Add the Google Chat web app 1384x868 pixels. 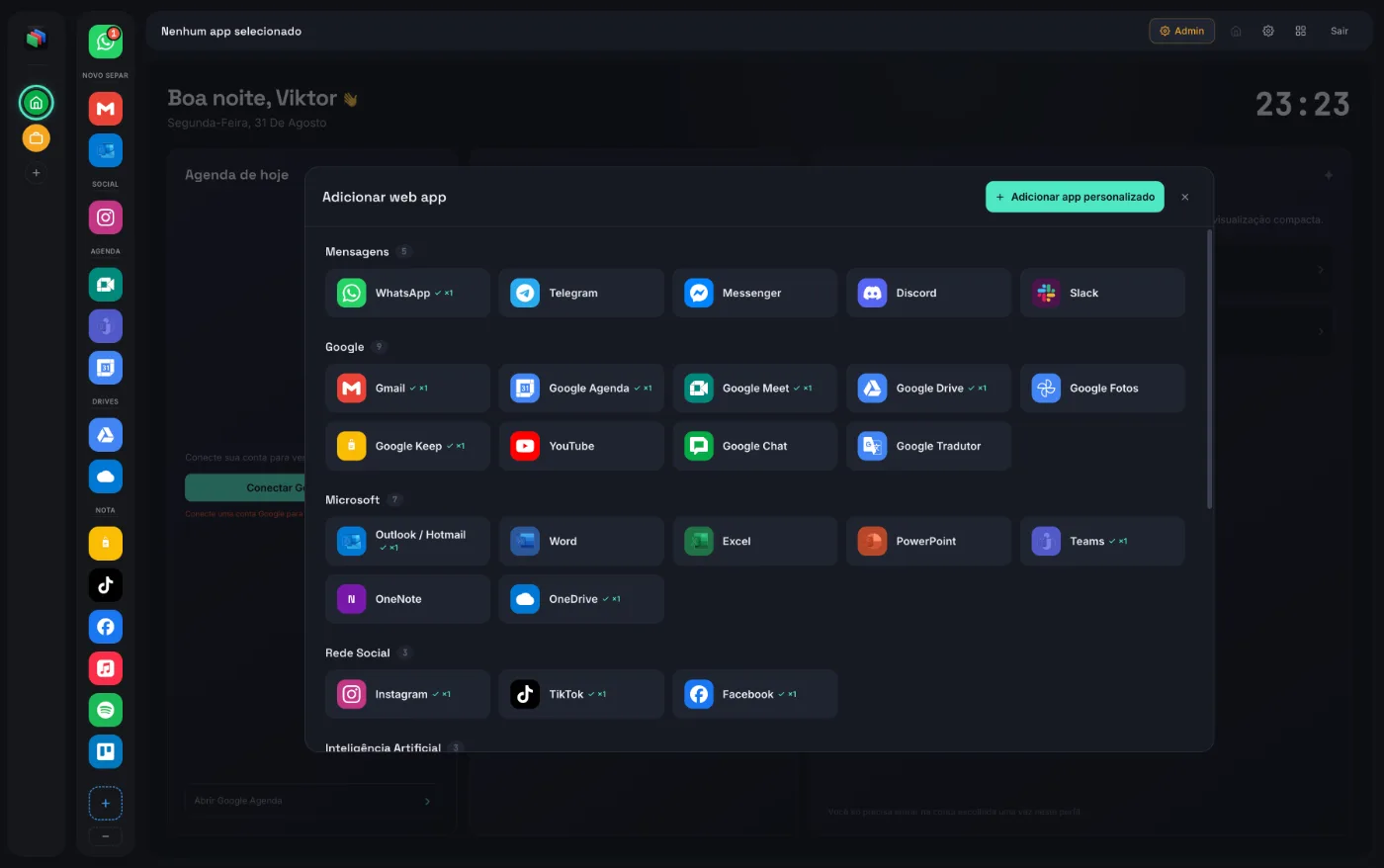tap(755, 446)
